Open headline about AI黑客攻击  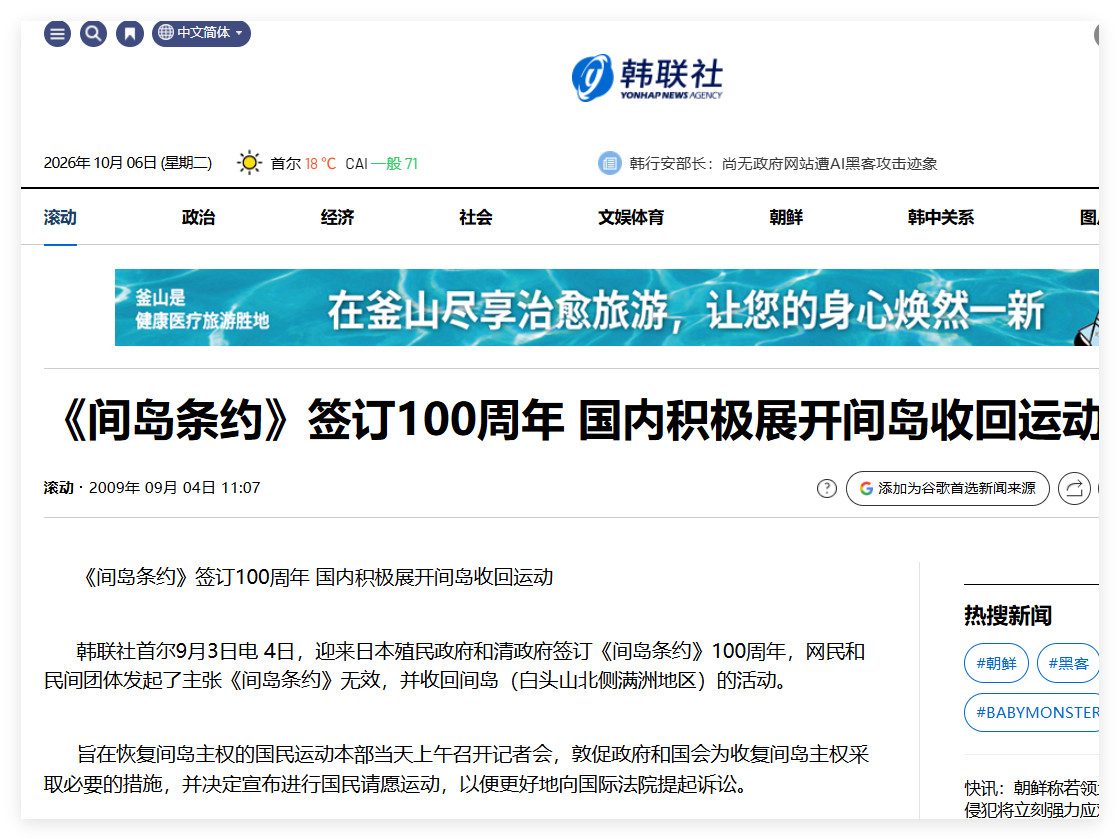pos(783,164)
